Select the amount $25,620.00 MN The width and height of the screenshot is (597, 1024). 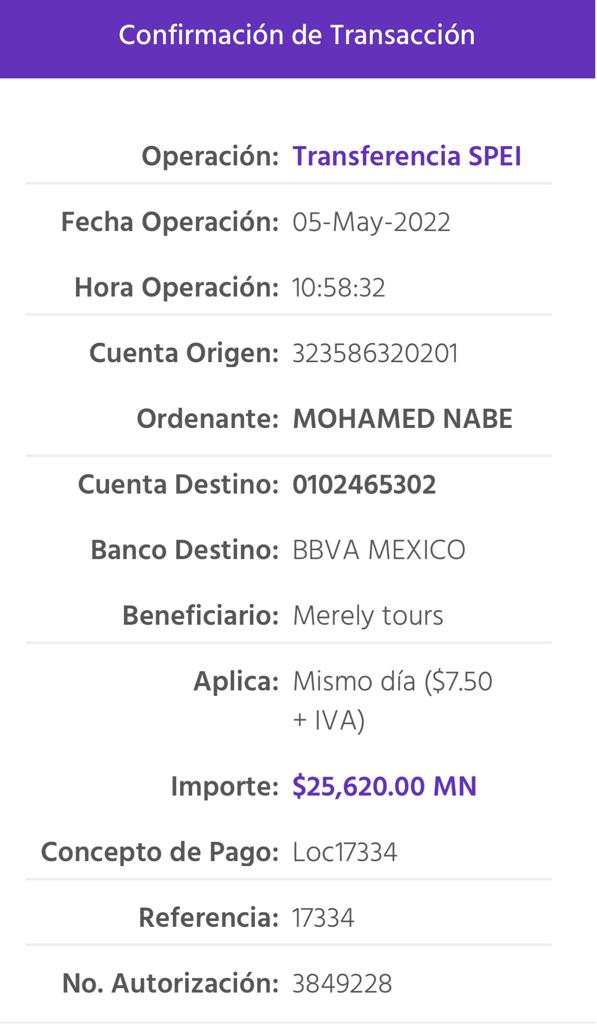(384, 786)
